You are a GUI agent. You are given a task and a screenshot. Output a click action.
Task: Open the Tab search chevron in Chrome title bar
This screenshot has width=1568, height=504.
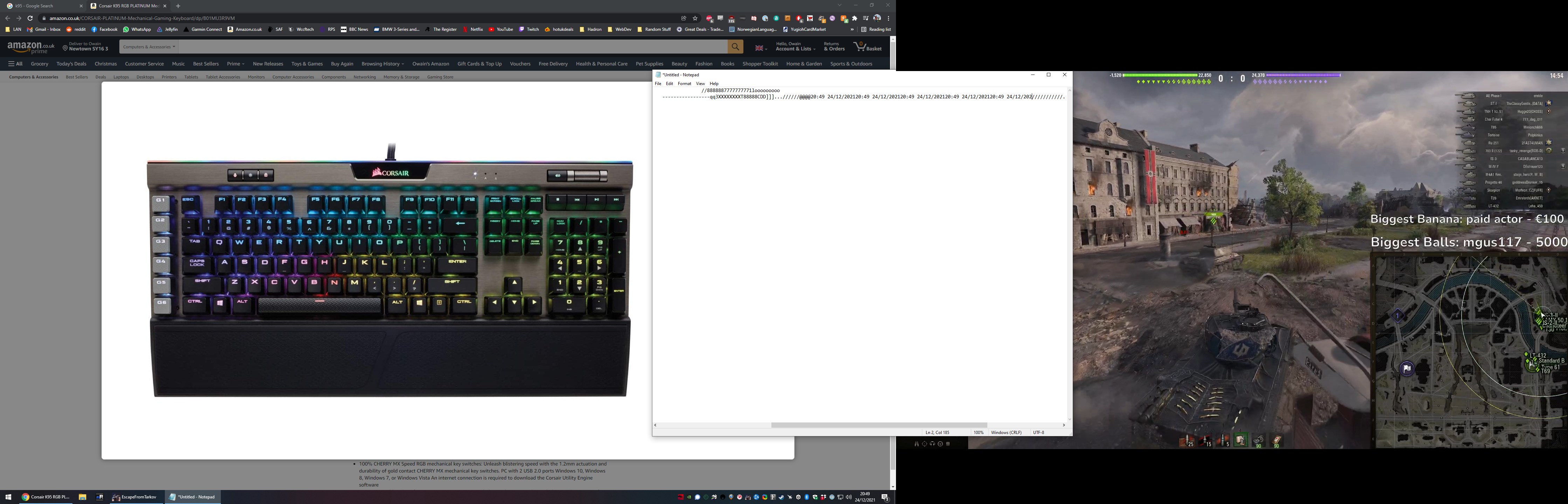click(x=839, y=6)
